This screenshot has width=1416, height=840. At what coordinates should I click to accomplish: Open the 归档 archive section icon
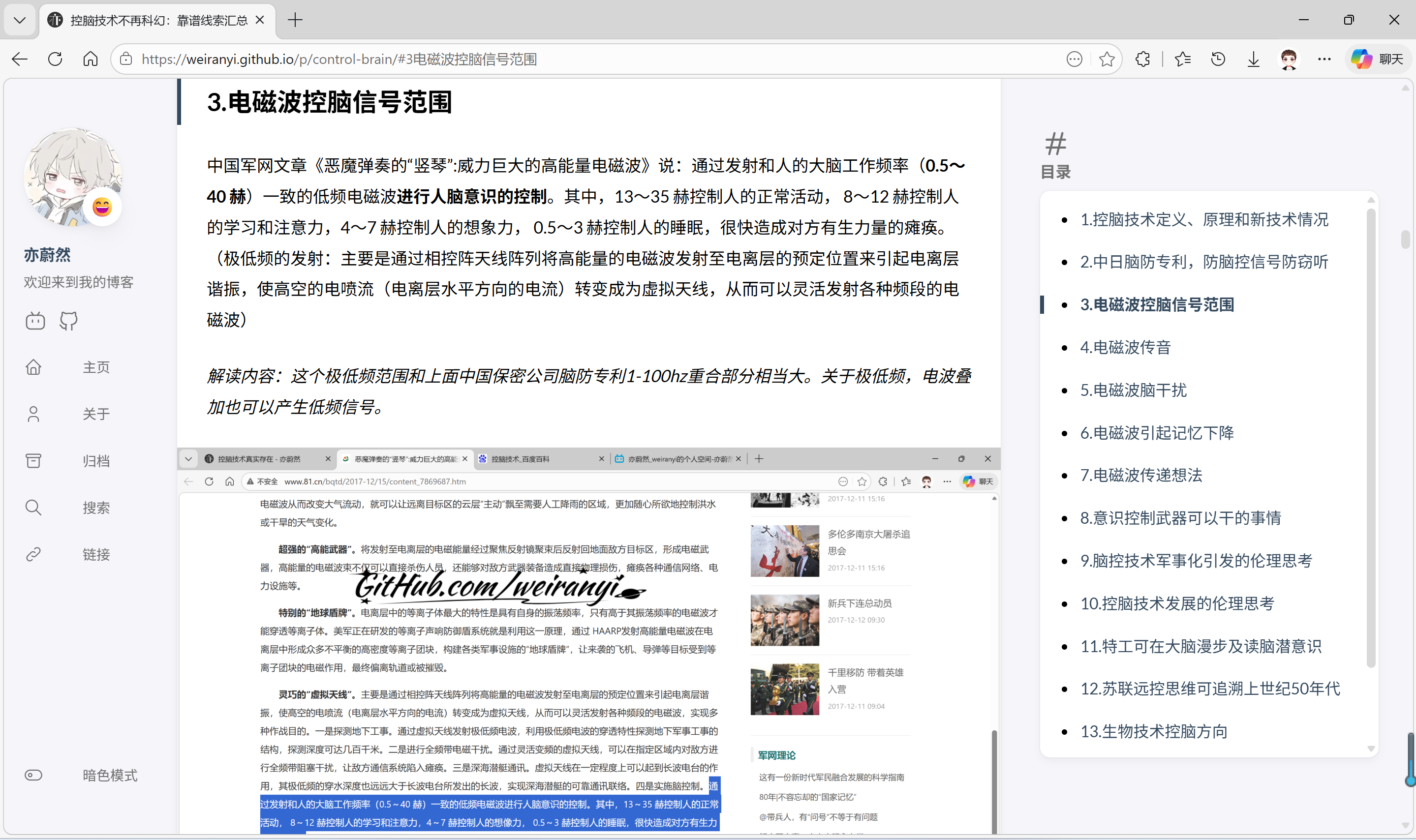pos(33,460)
